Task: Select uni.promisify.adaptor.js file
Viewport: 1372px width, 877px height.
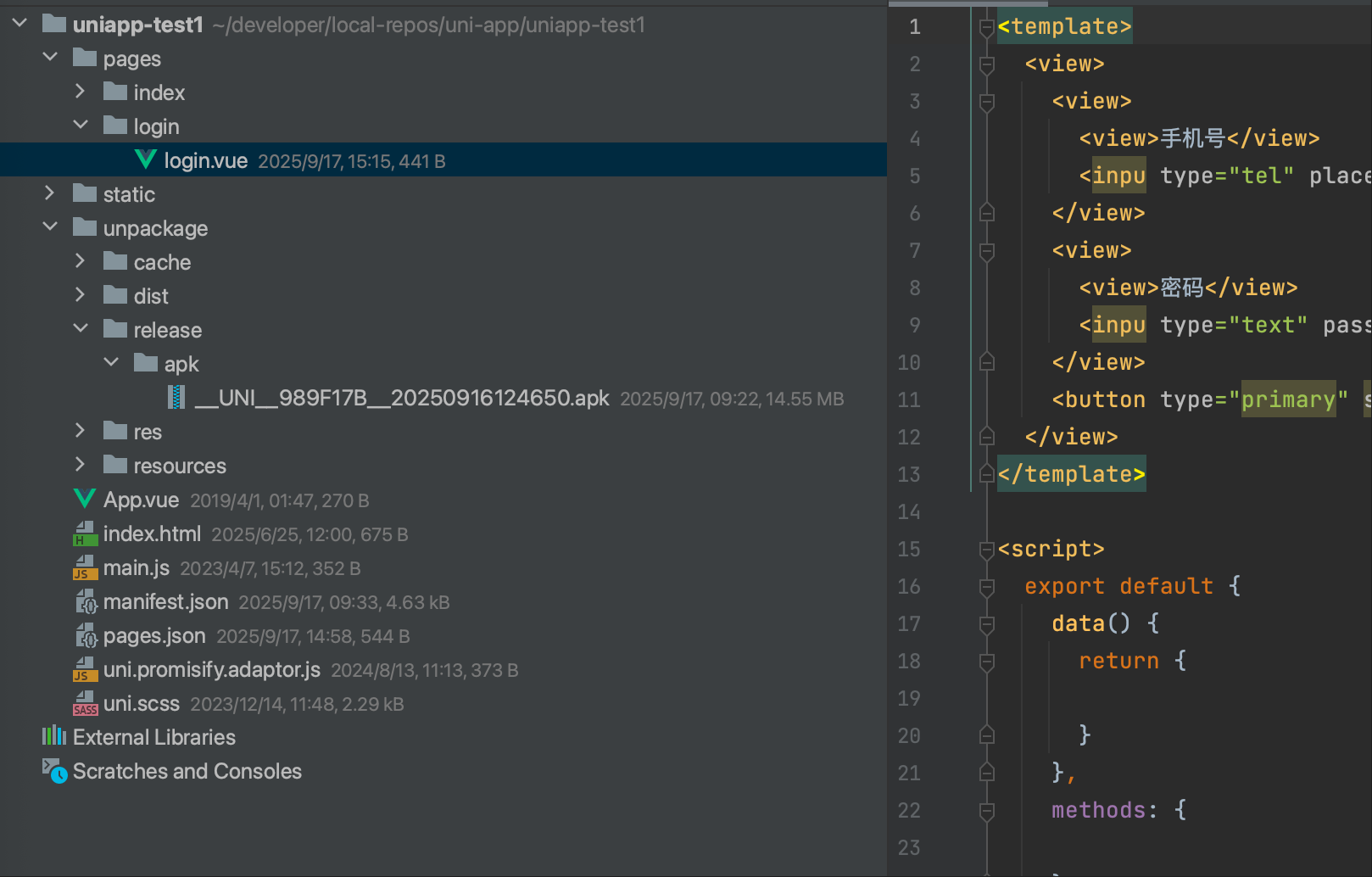Action: tap(211, 669)
